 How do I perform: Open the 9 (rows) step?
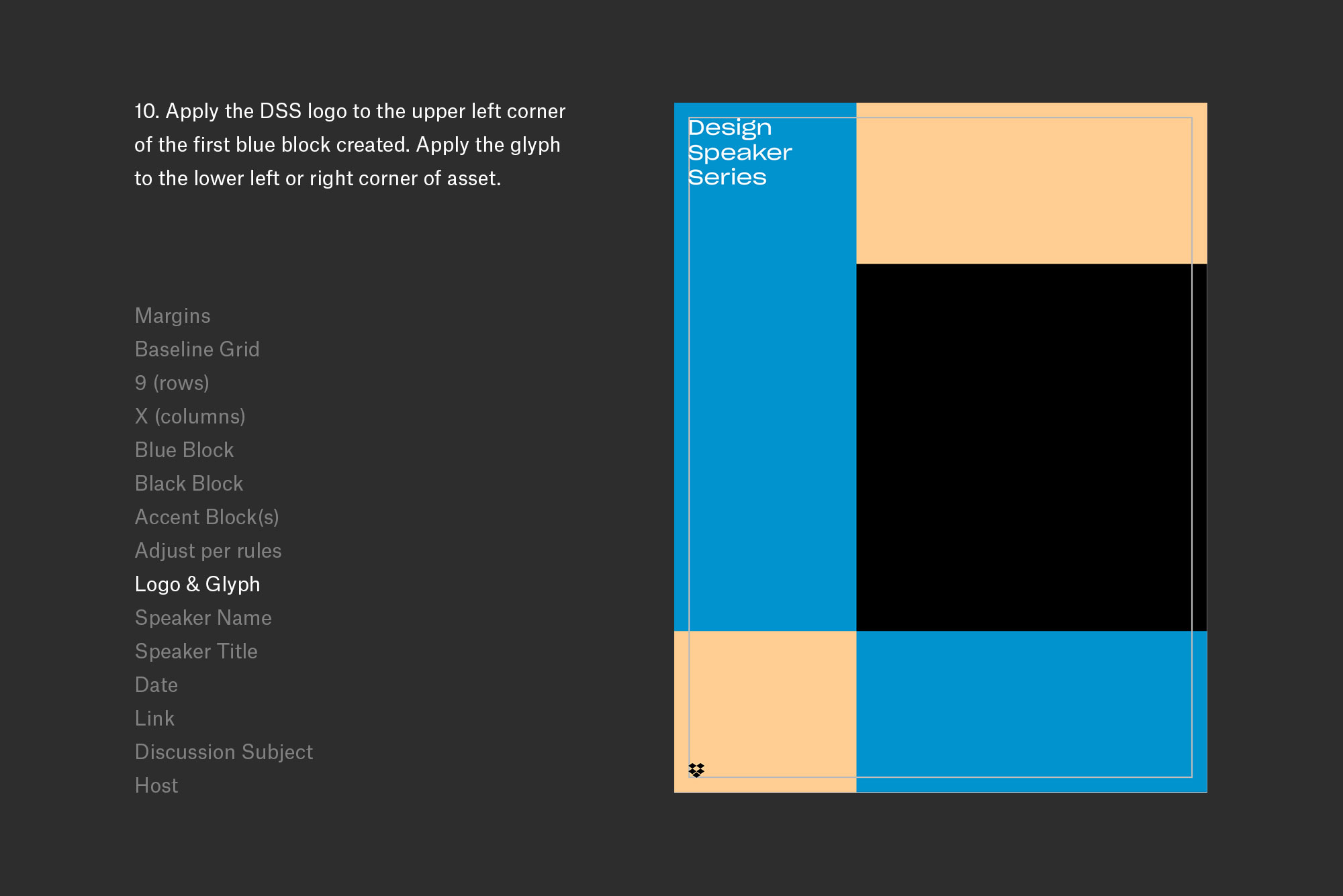coord(172,383)
